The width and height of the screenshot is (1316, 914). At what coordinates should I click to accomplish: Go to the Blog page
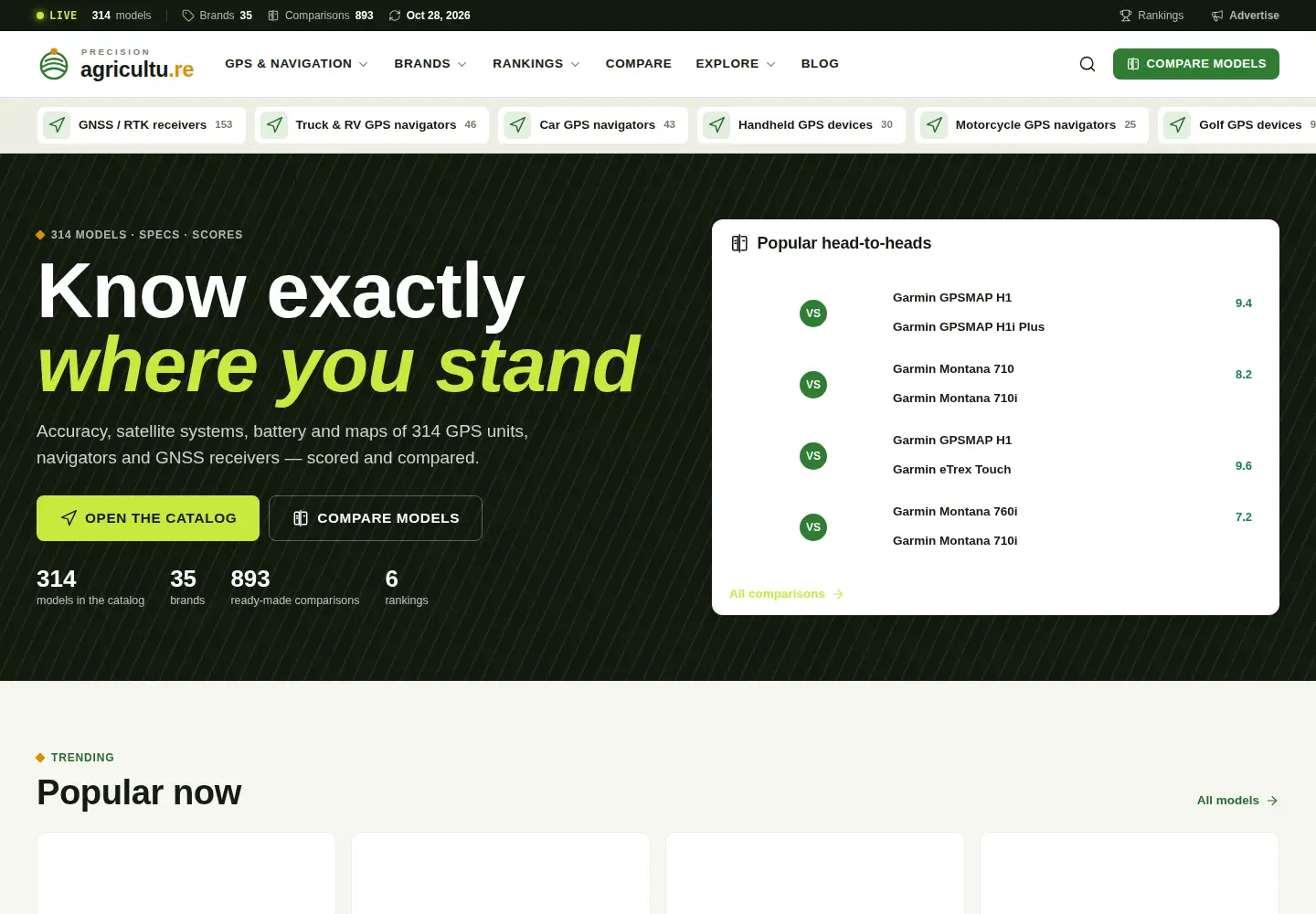pos(820,64)
